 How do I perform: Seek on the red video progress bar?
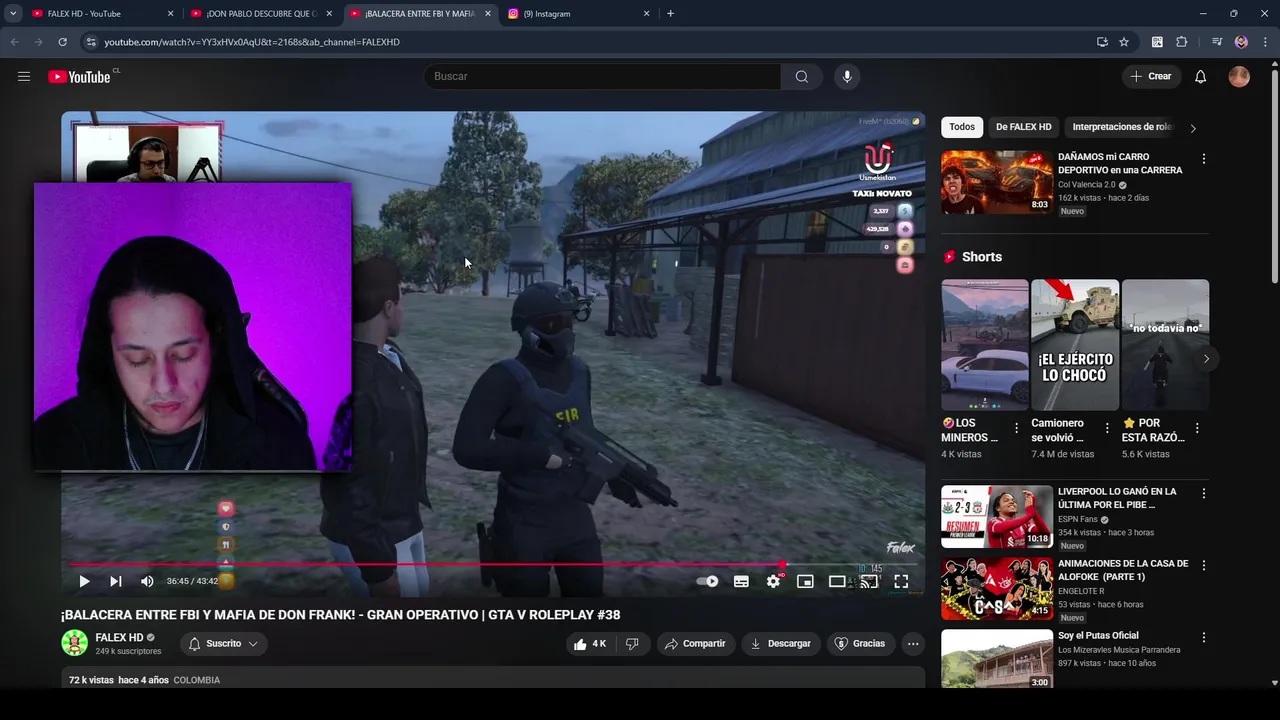(493, 565)
